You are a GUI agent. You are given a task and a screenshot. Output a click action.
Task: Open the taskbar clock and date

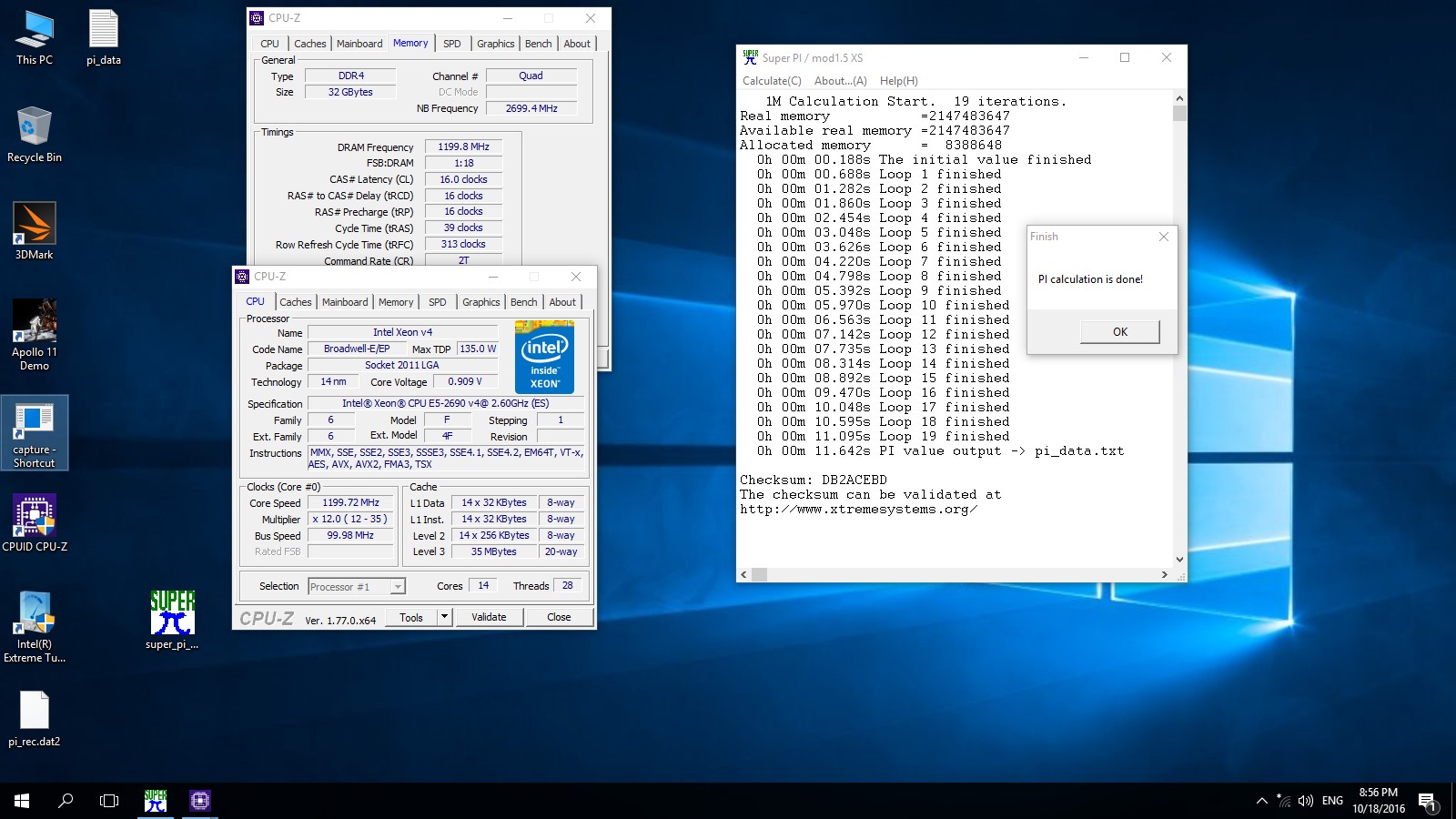point(1378,801)
